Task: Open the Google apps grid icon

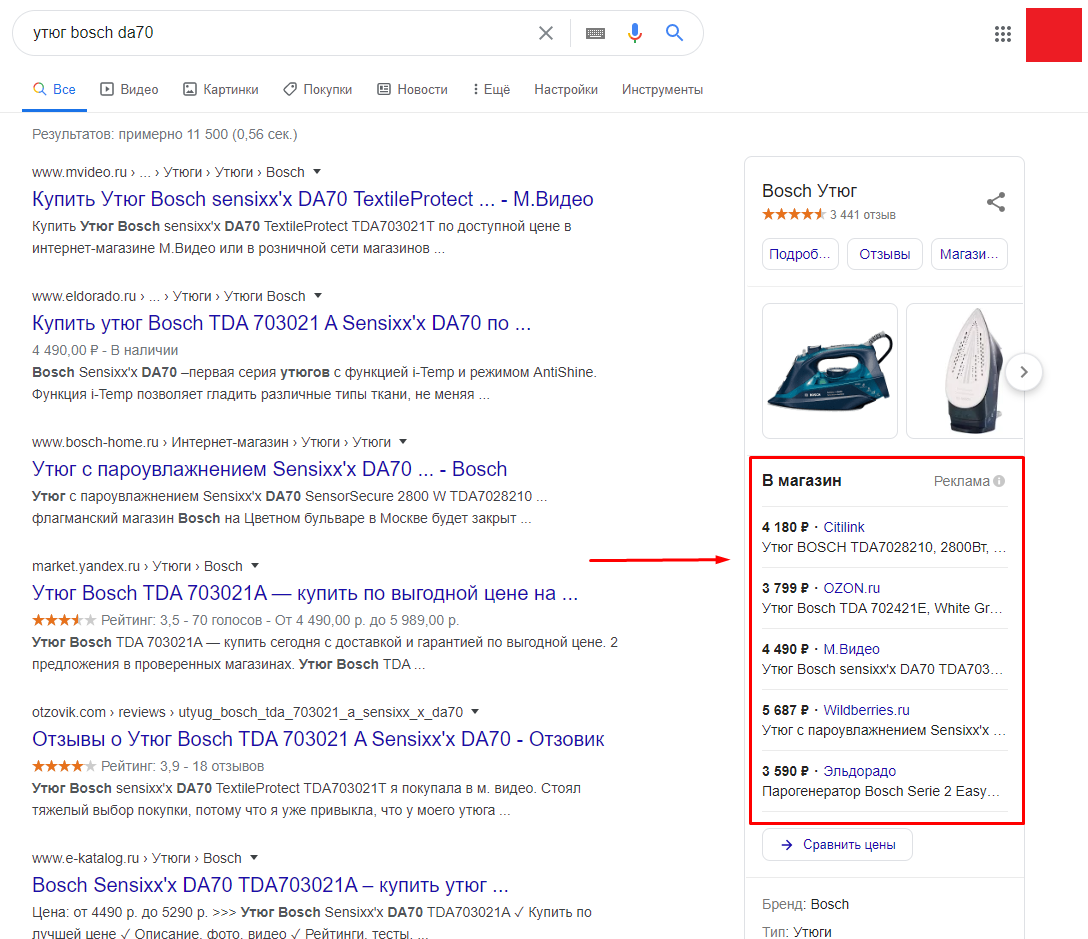Action: [1003, 34]
